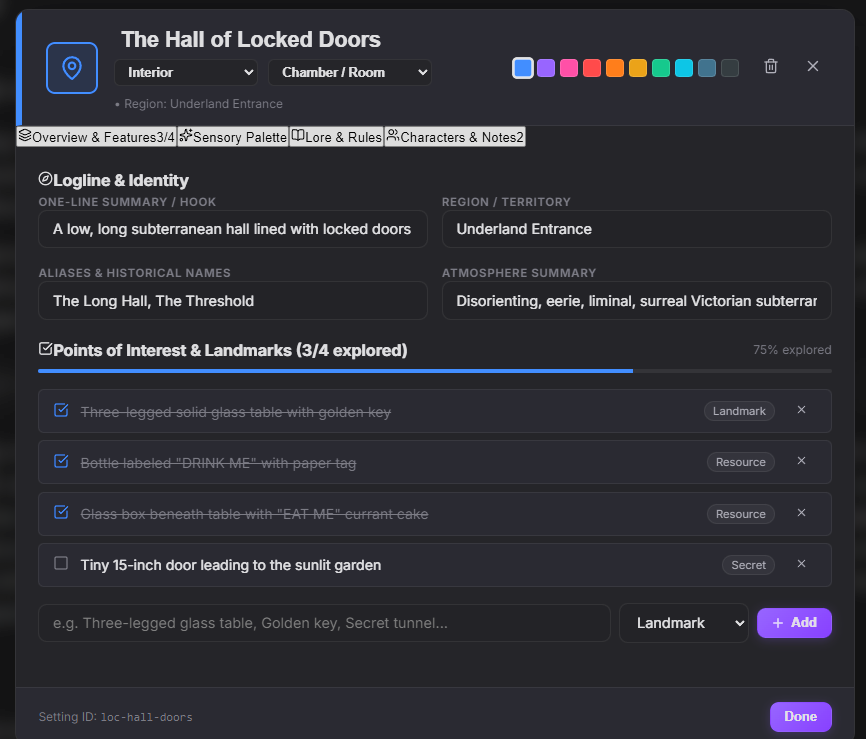Edit the Atmosphere Summary field
This screenshot has height=739, width=866.
click(637, 300)
